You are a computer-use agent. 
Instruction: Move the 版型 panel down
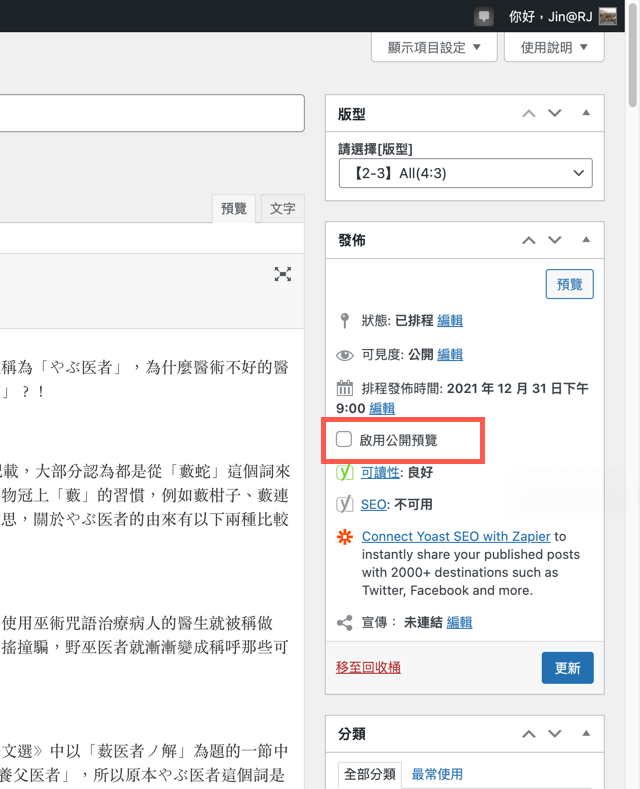tap(554, 113)
